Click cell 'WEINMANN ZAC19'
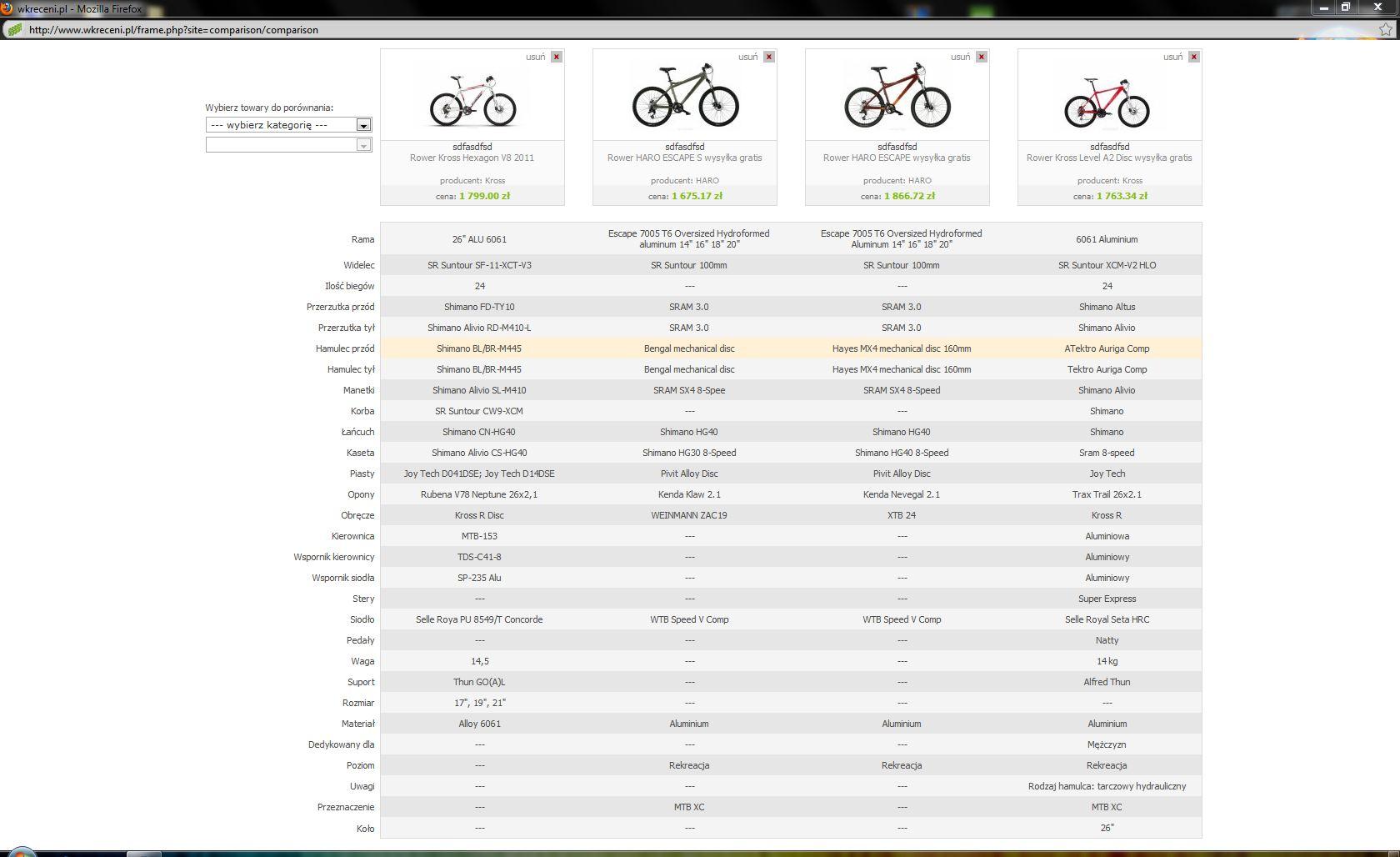Viewport: 1400px width, 857px height. click(x=689, y=515)
